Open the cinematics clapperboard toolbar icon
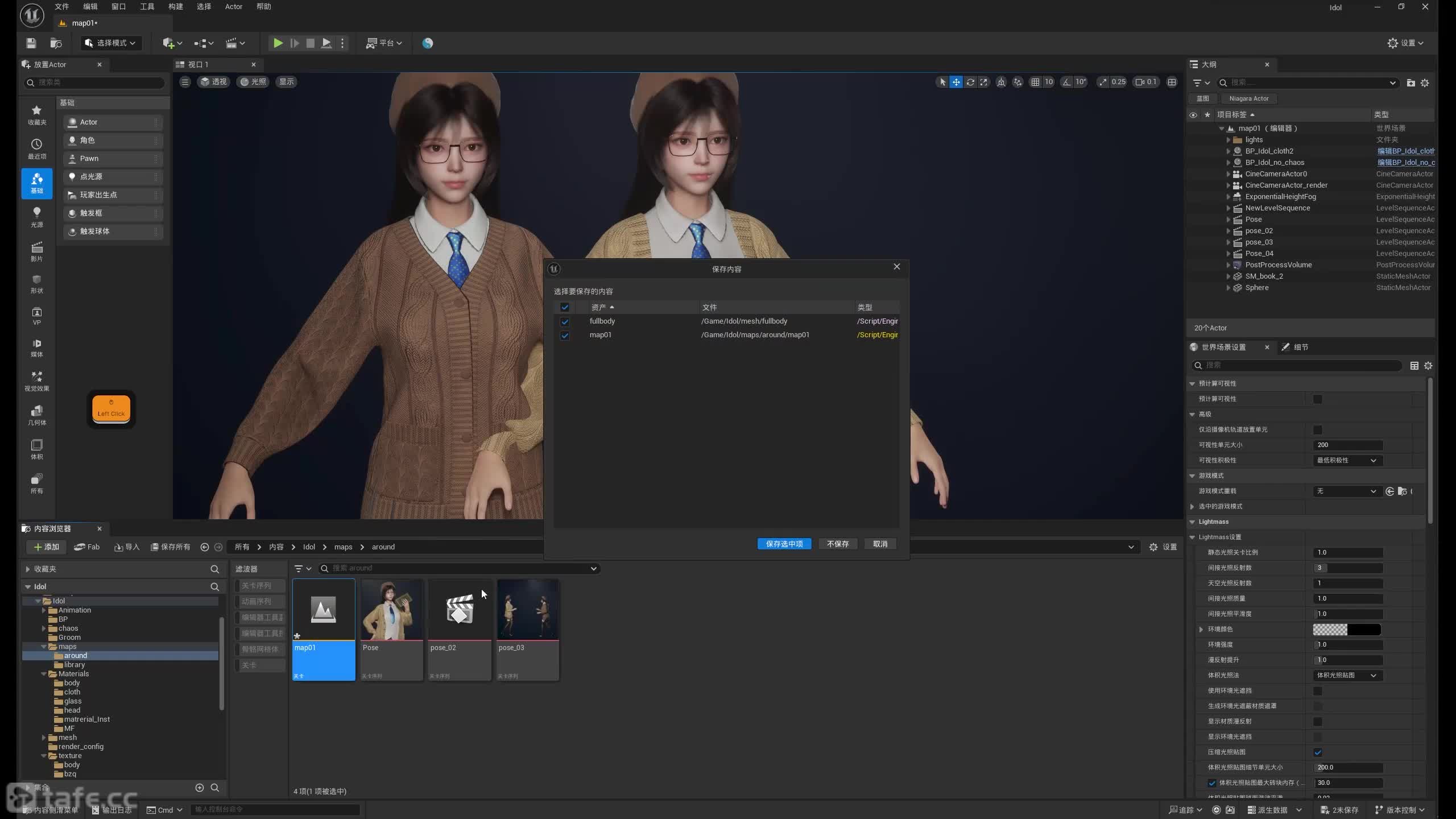Screen dimensions: 1456x819 [x=235, y=43]
